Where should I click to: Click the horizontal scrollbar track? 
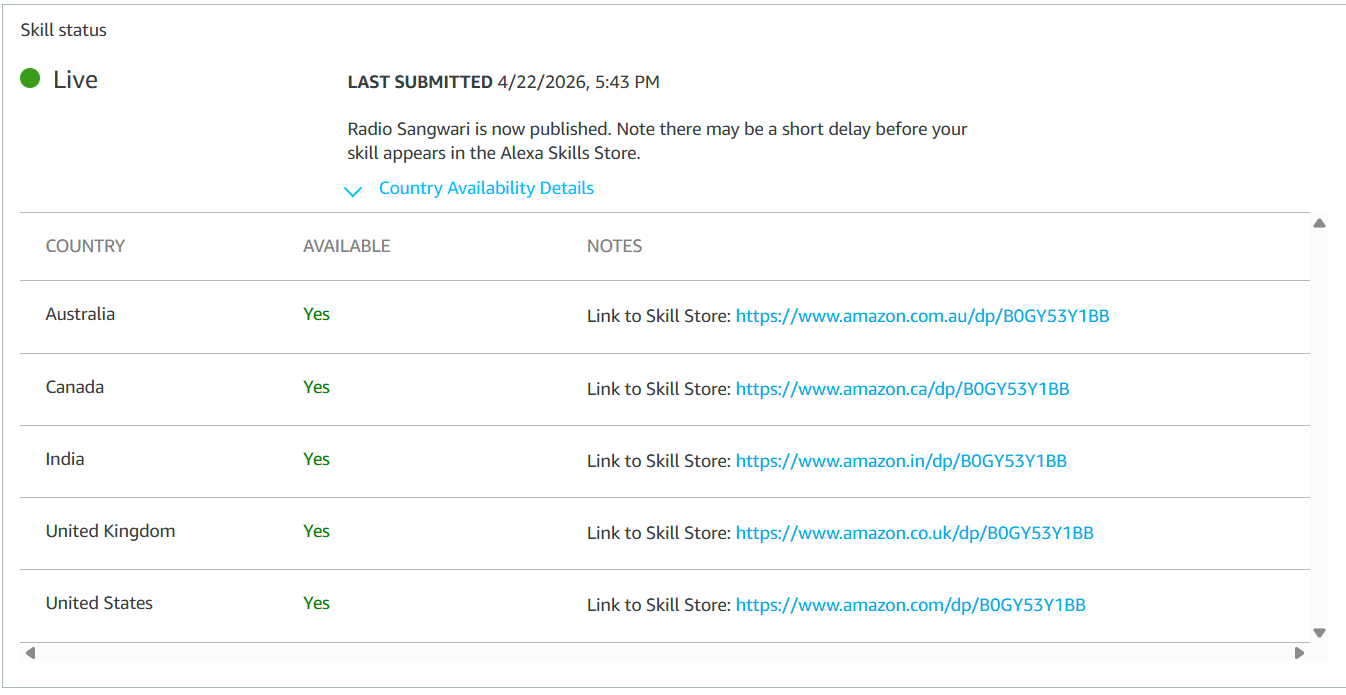(664, 653)
